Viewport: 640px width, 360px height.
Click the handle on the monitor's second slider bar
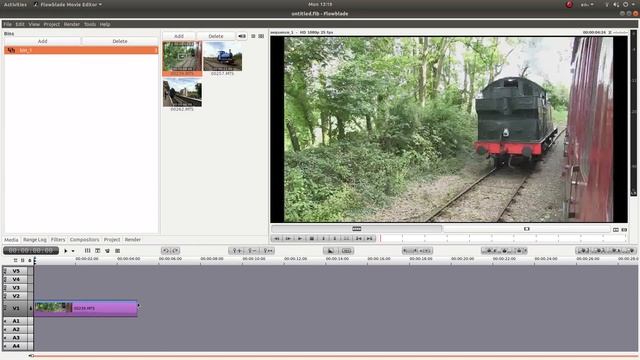(527, 229)
